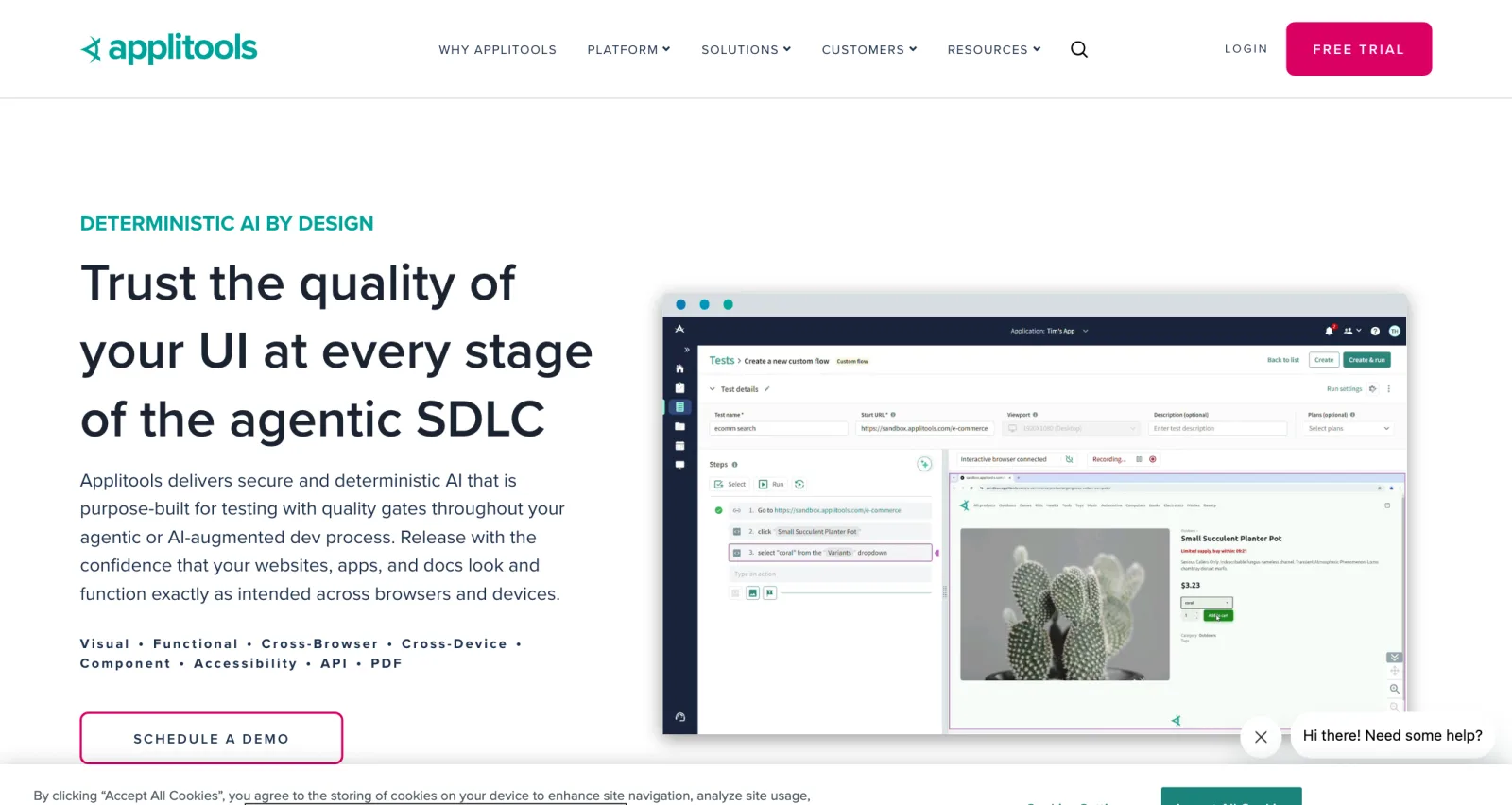This screenshot has width=1512, height=805.
Task: Click the cactus product photo in the demo
Action: click(1065, 604)
